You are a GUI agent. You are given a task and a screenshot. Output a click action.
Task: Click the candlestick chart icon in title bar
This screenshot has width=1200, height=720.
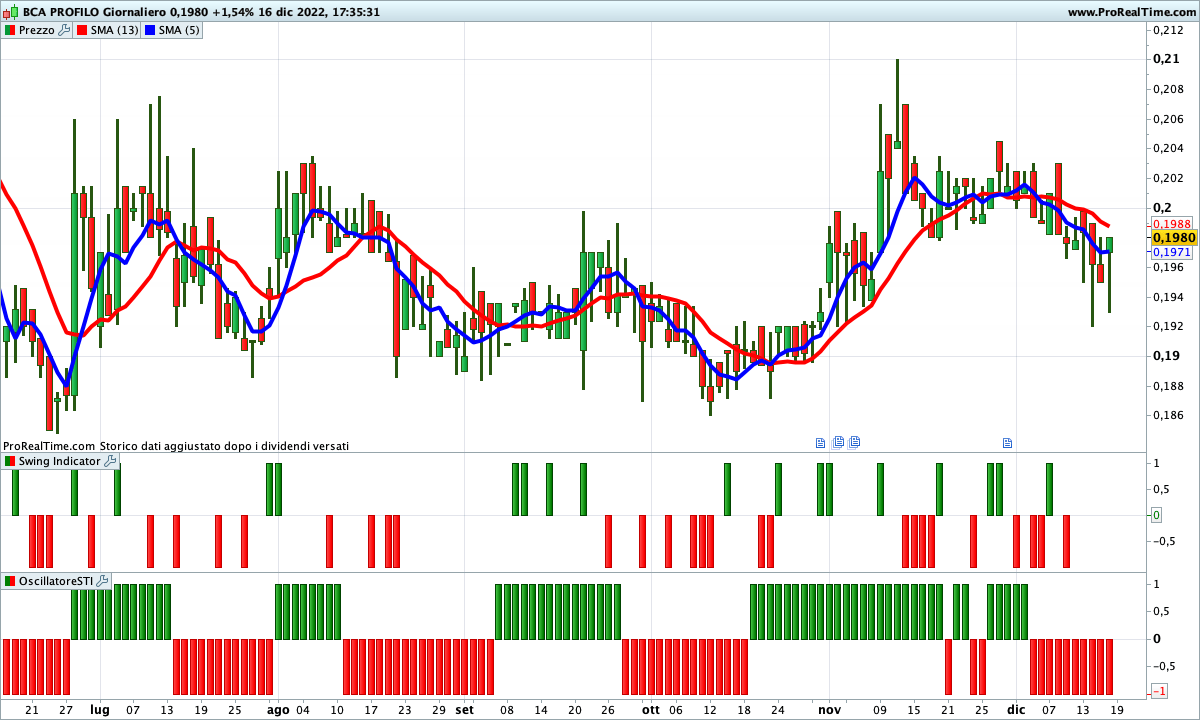10,12
